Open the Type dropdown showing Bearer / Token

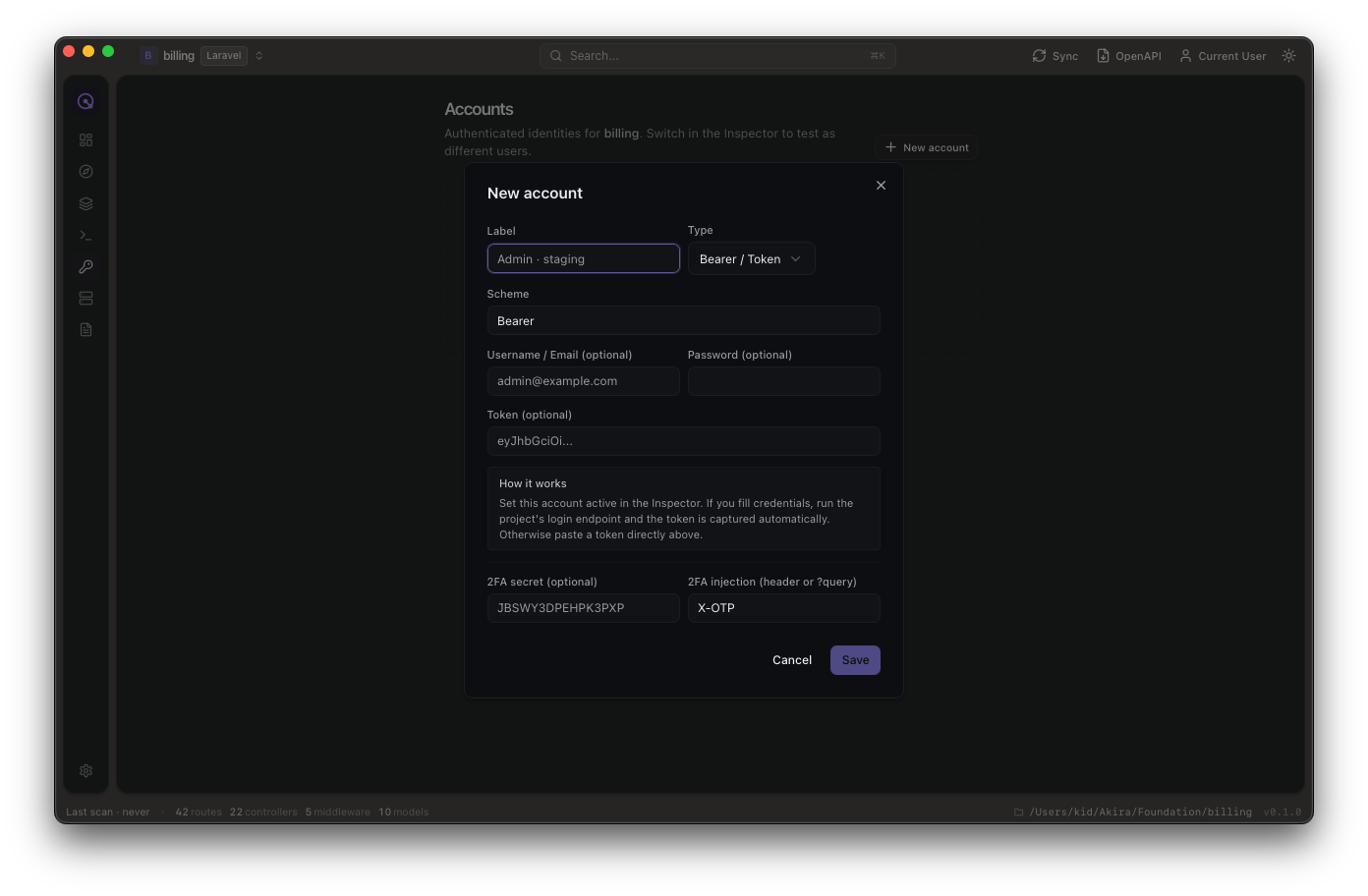[x=751, y=258]
